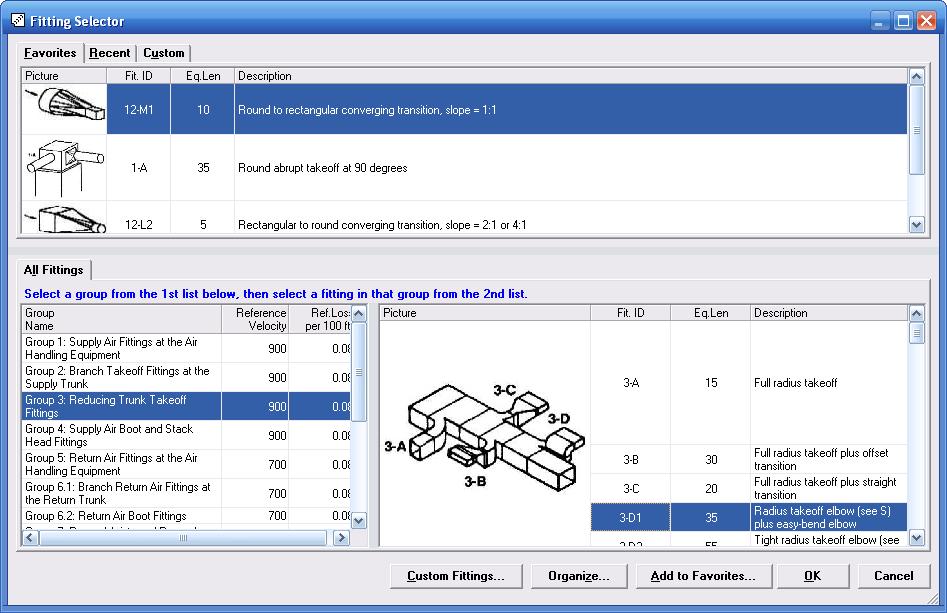Select the round abrupt takeoff fitting picture
This screenshot has height=613, width=947.
point(66,168)
